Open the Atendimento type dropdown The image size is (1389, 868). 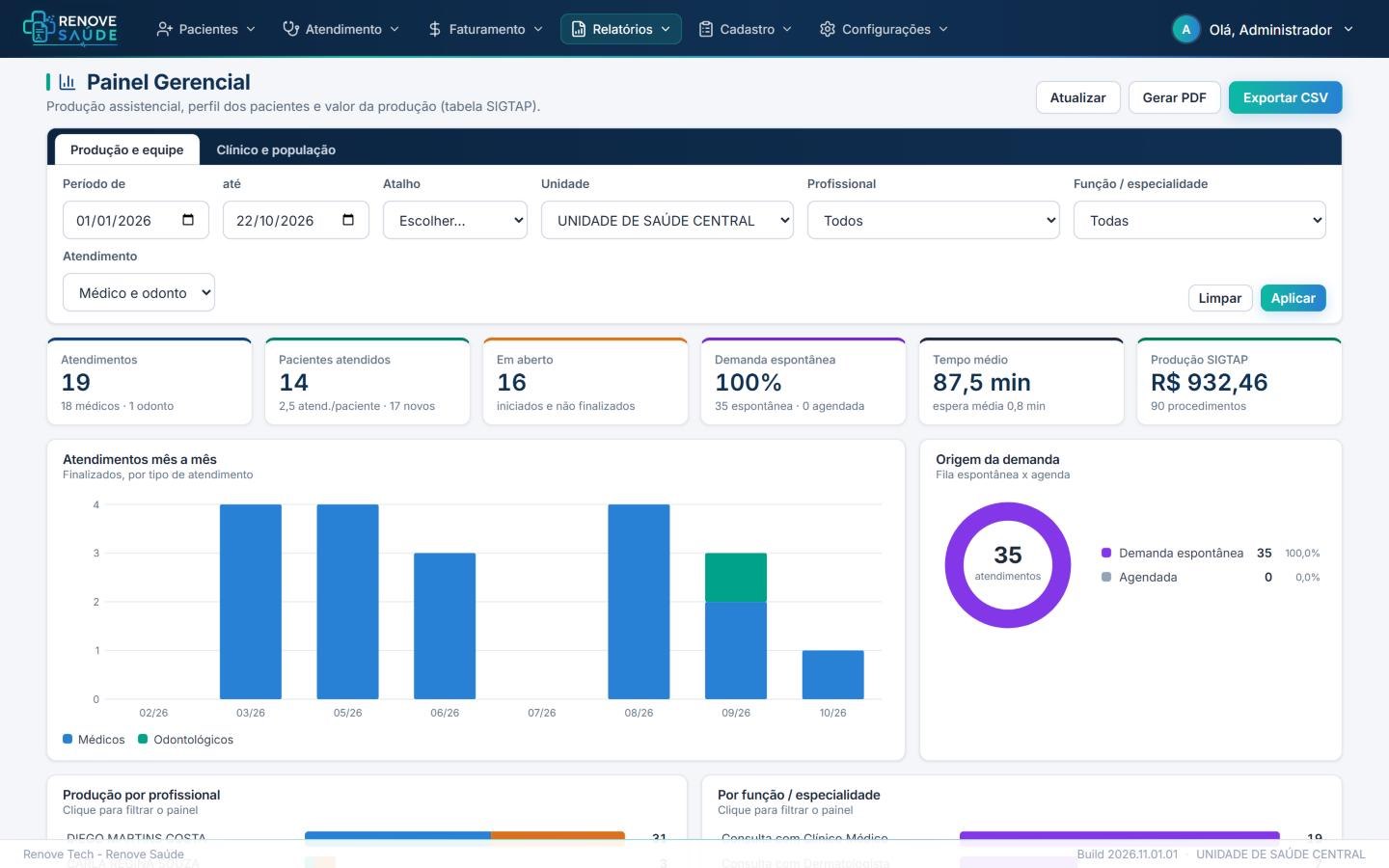tap(139, 292)
